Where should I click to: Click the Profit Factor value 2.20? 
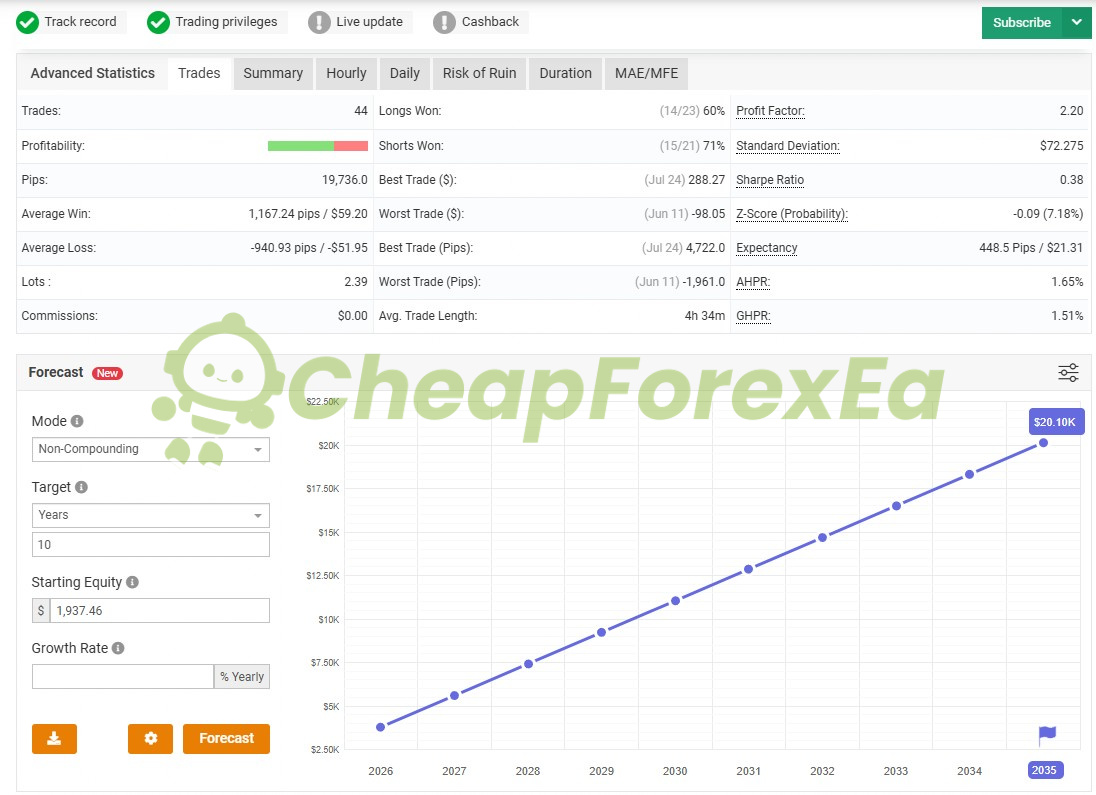coord(1072,111)
